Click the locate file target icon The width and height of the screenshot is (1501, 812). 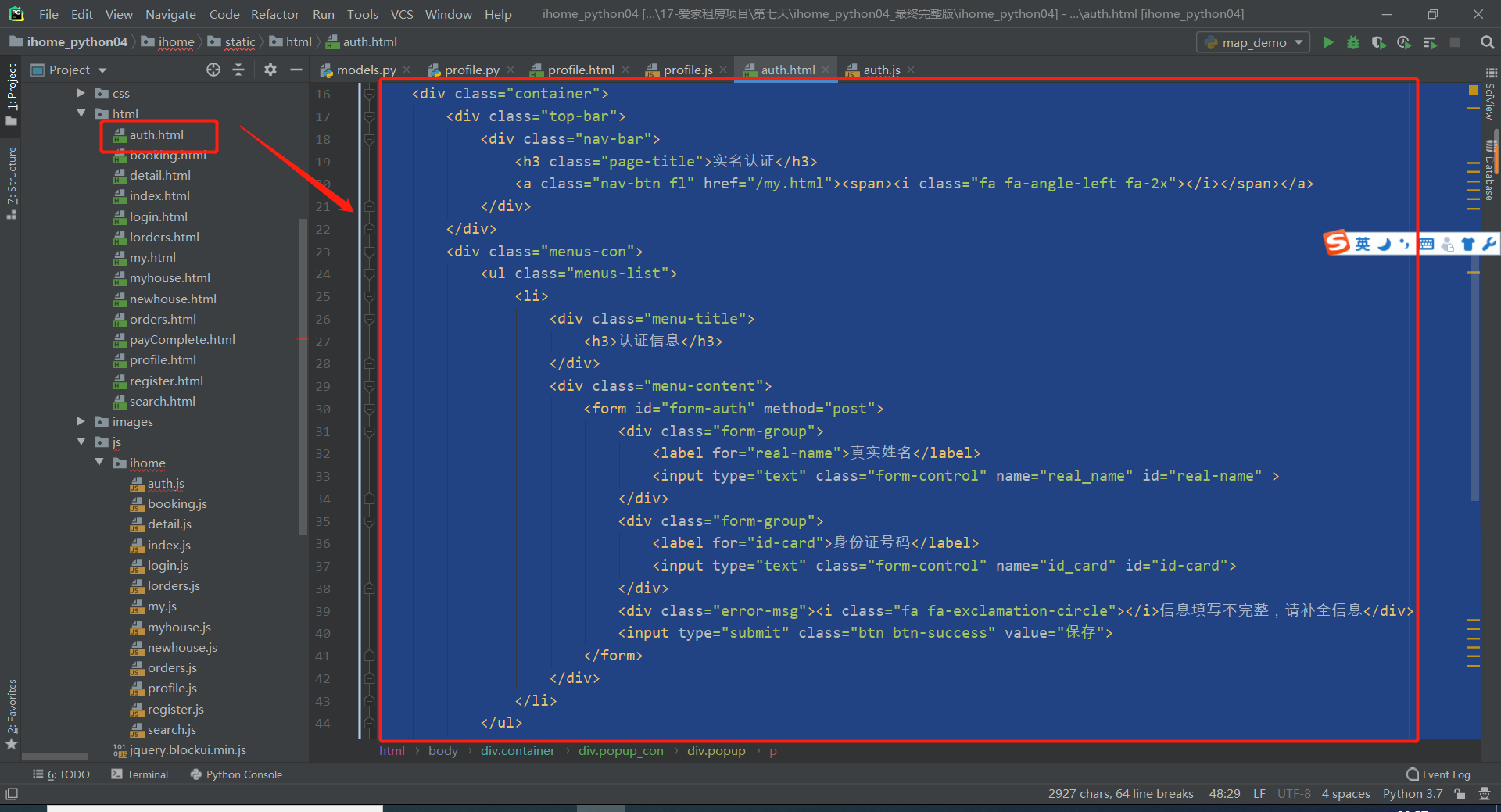[x=213, y=70]
